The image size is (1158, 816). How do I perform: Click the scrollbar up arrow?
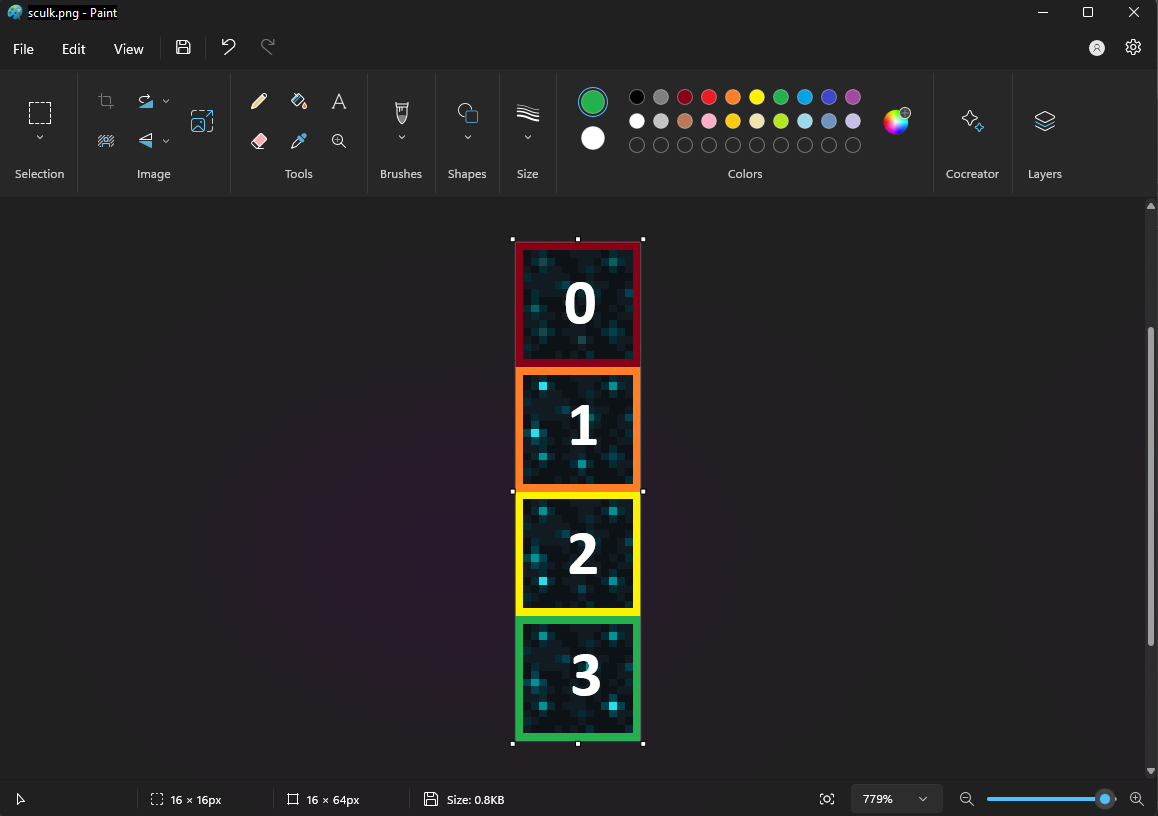1151,207
